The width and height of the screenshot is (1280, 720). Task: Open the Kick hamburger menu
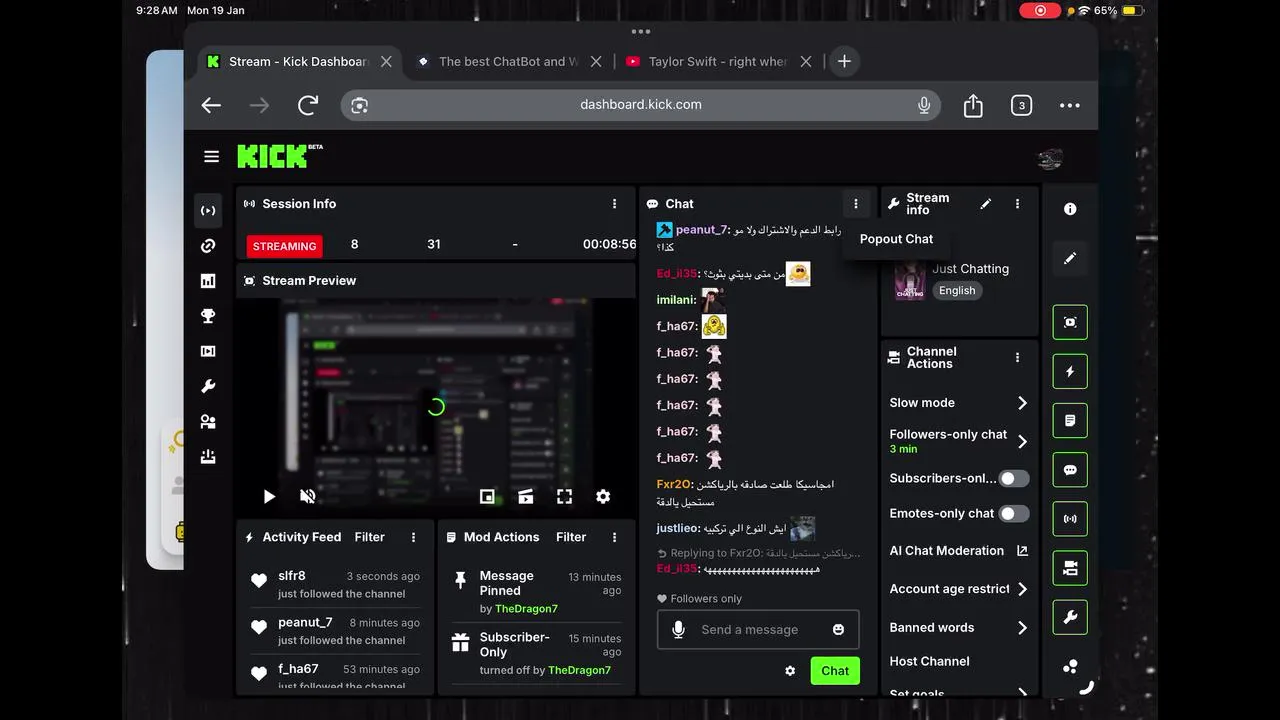click(211, 156)
